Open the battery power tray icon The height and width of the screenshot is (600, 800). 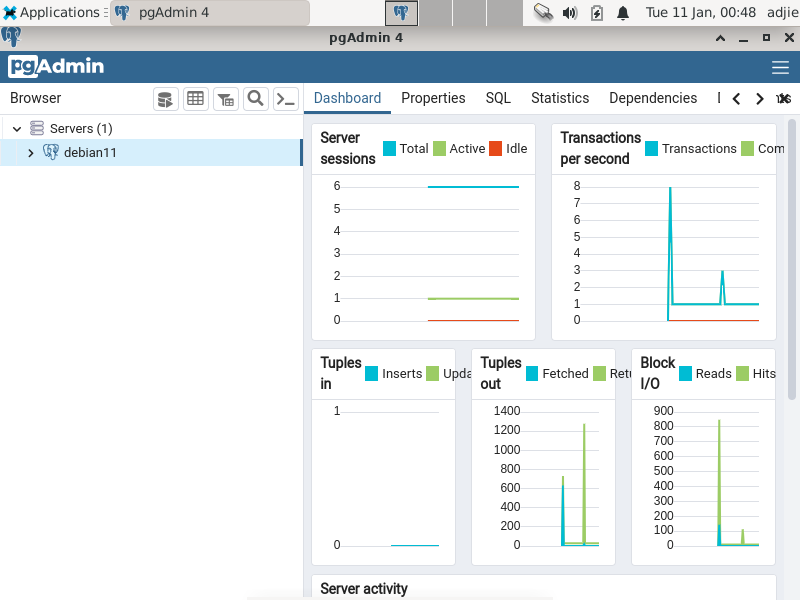tap(596, 12)
